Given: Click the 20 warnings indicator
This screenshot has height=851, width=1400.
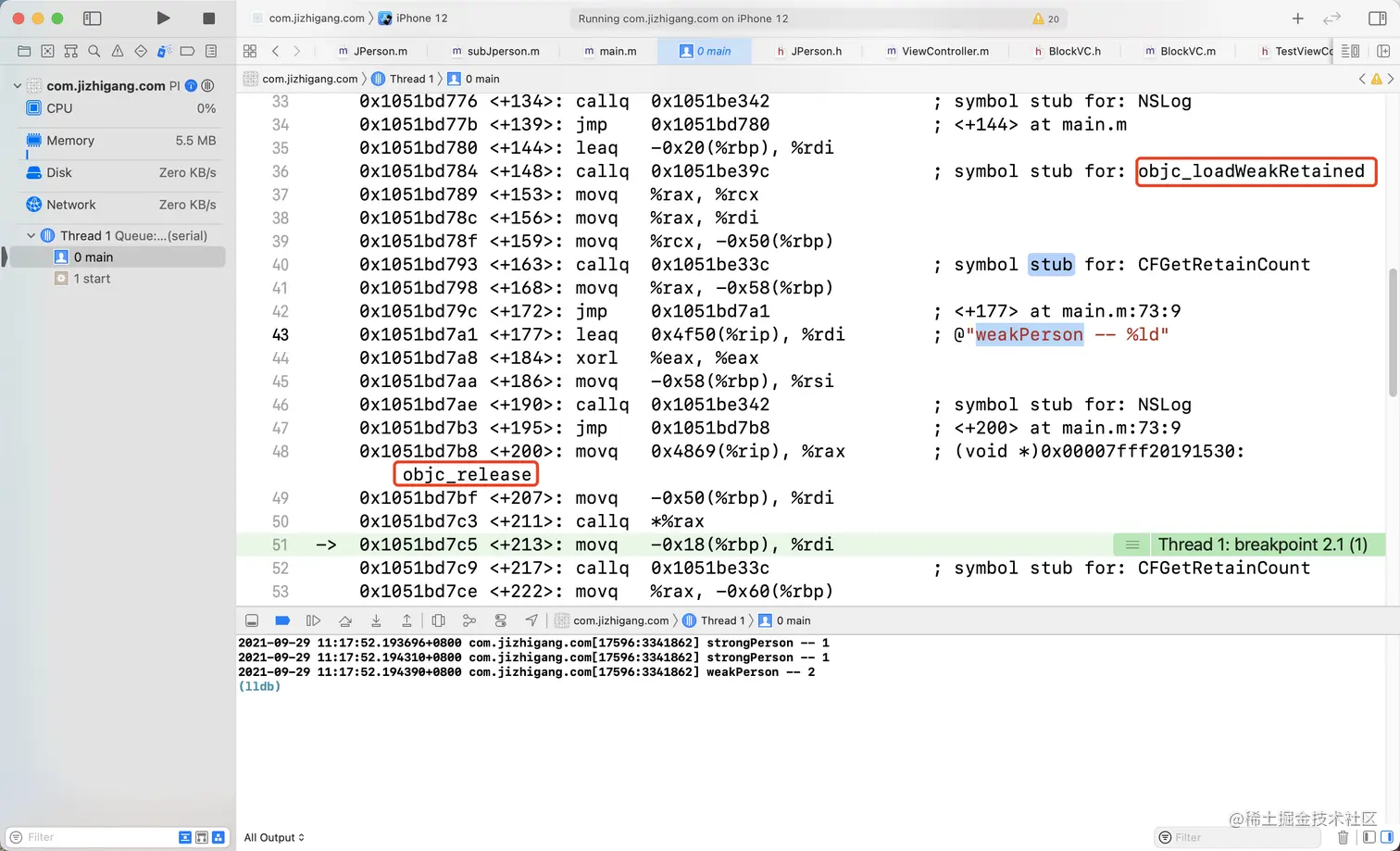Looking at the screenshot, I should click(1045, 19).
